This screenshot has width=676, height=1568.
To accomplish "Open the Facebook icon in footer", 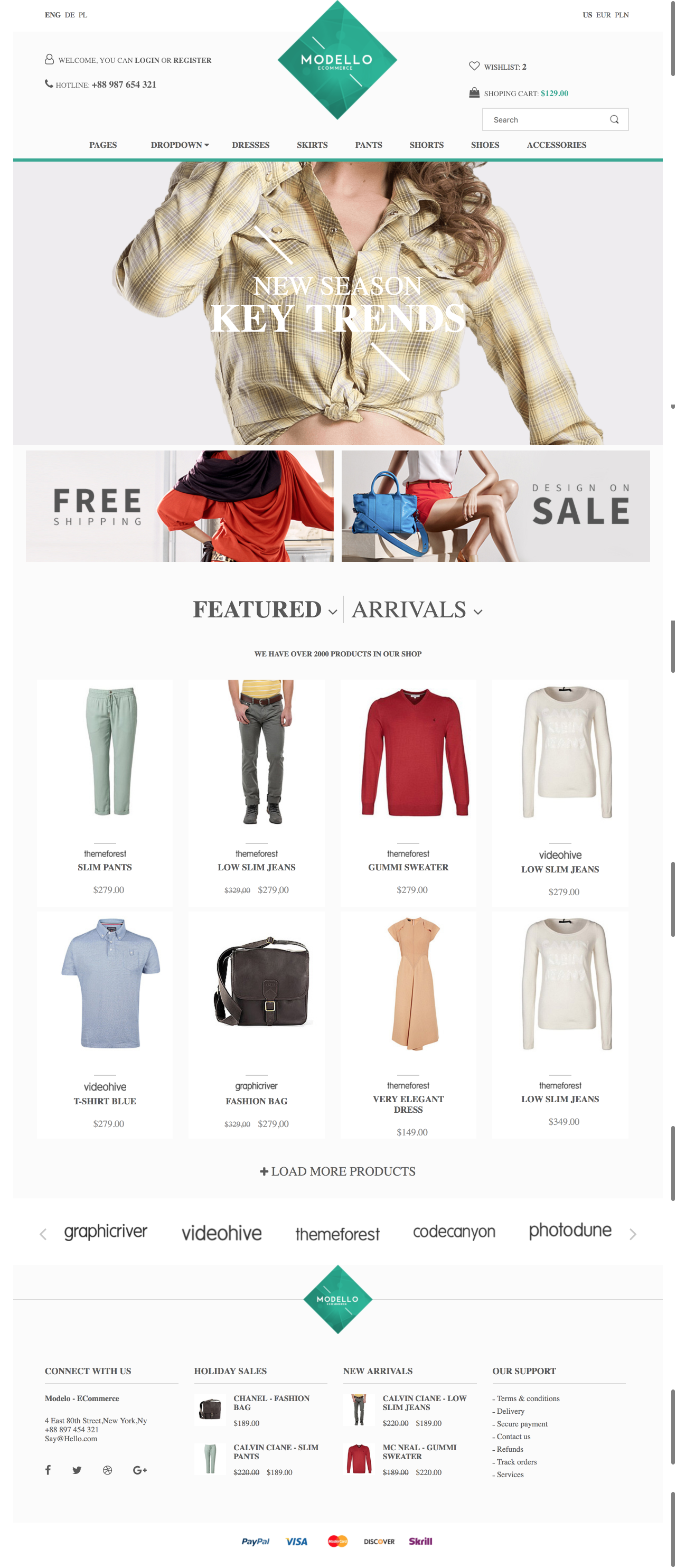I will click(x=48, y=1470).
